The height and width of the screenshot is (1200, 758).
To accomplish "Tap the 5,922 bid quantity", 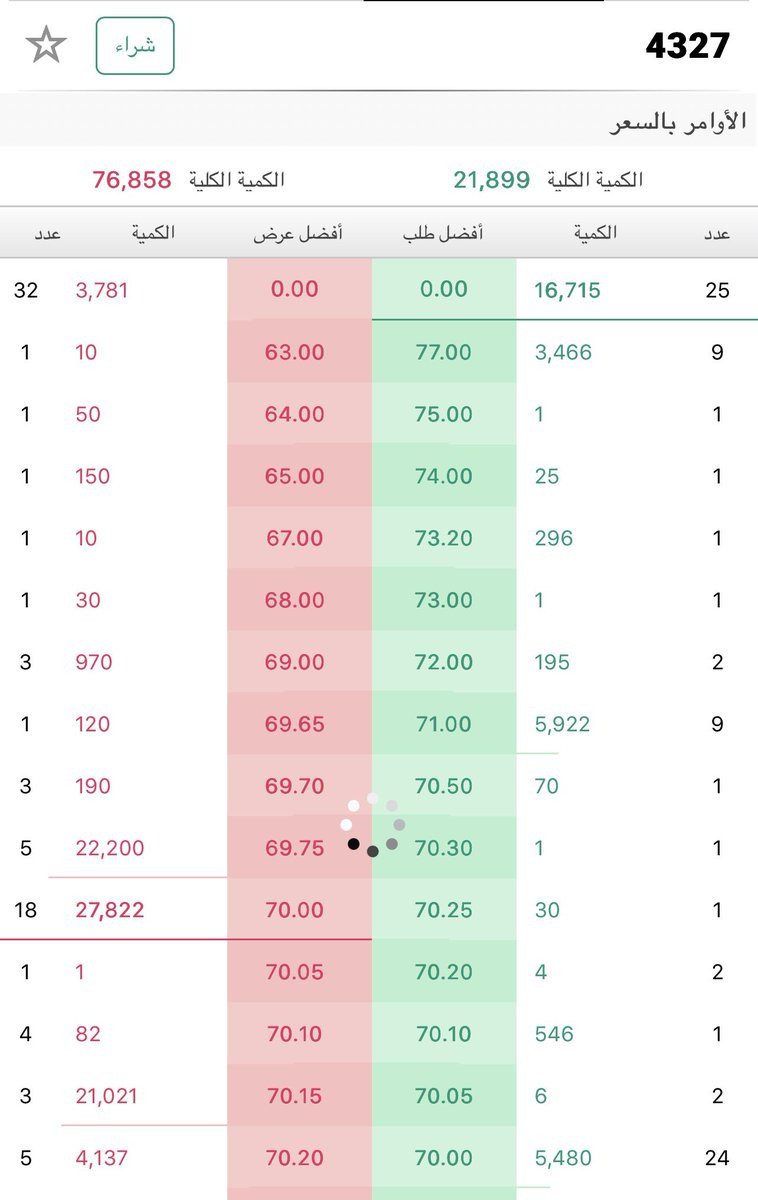I will point(562,724).
